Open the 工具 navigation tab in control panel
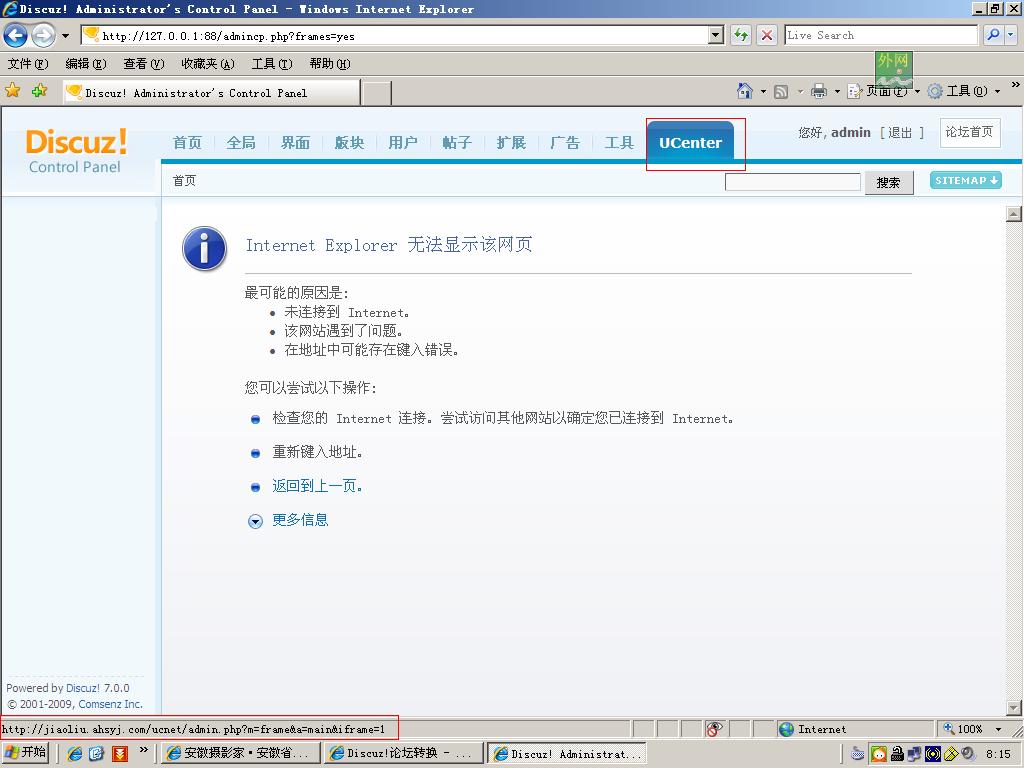 click(x=619, y=142)
